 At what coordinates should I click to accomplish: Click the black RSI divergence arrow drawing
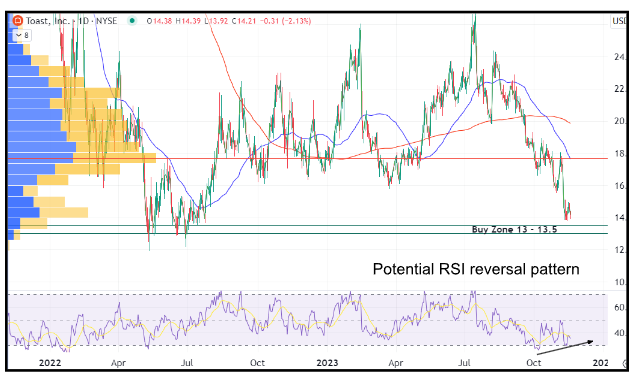[x=565, y=348]
